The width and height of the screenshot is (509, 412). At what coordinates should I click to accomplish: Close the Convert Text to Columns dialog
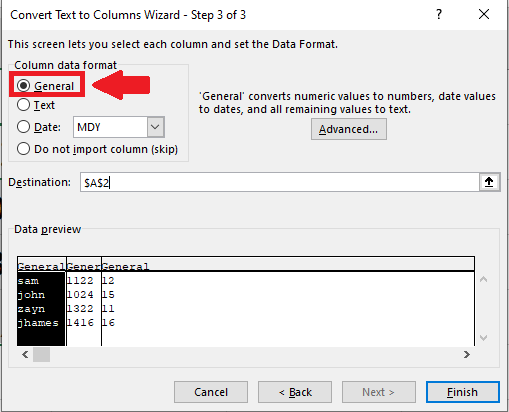(484, 14)
